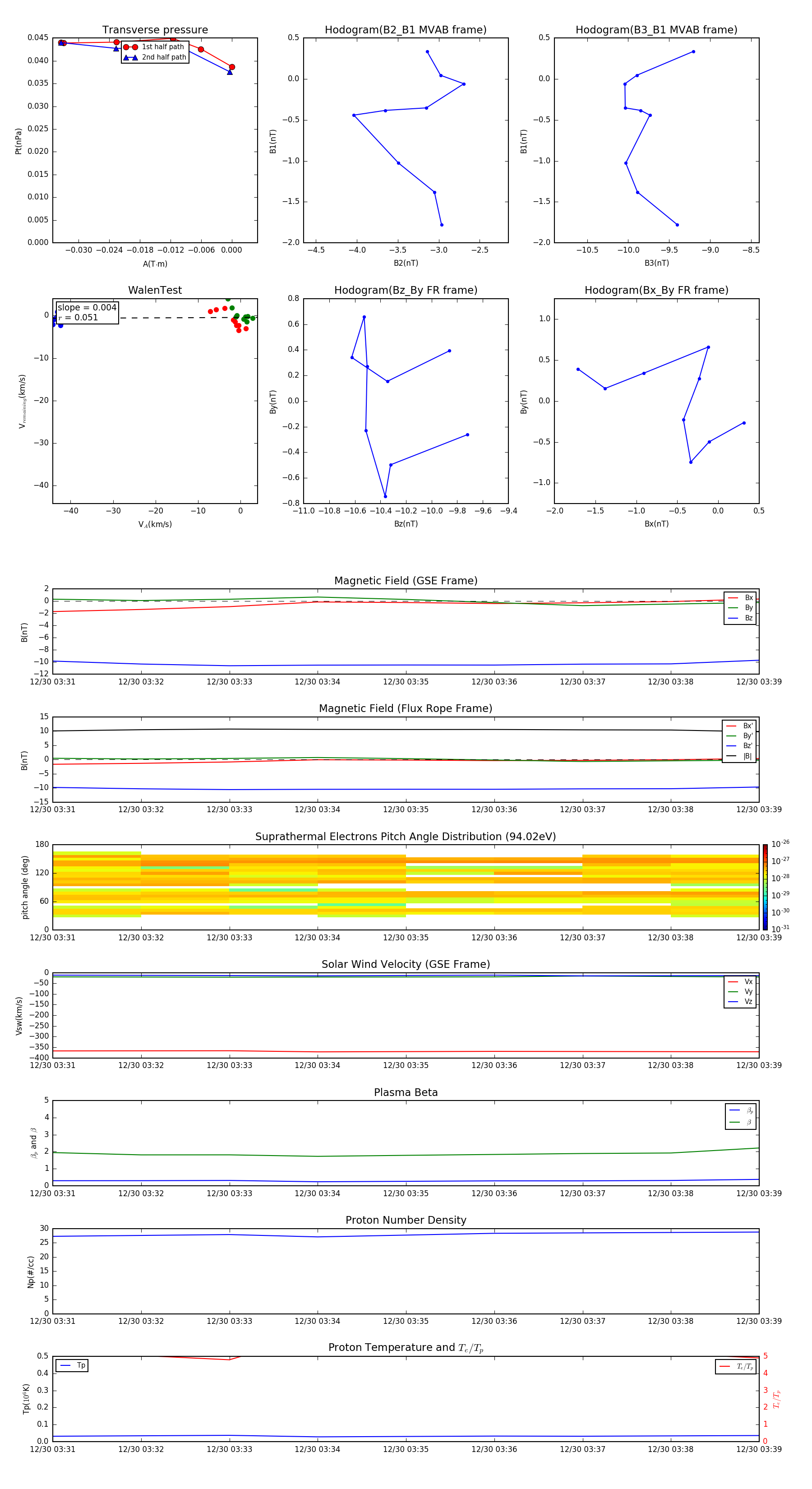
Task: Click the 'Vy' legend entry
Action: [x=740, y=991]
